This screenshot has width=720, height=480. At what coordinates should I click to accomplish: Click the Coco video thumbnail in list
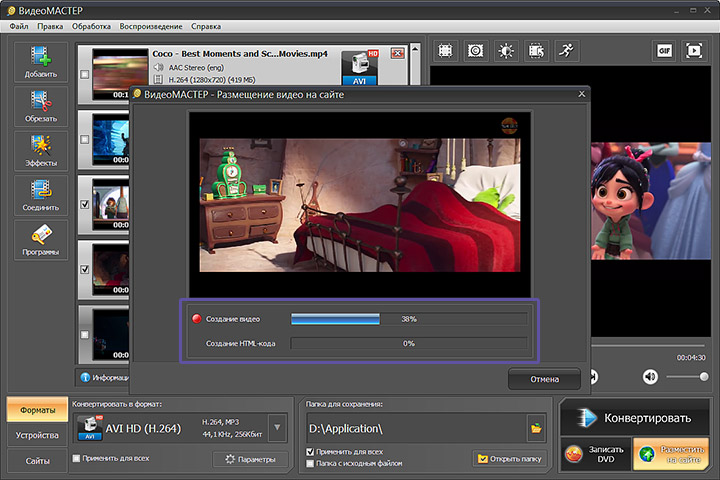pos(120,74)
